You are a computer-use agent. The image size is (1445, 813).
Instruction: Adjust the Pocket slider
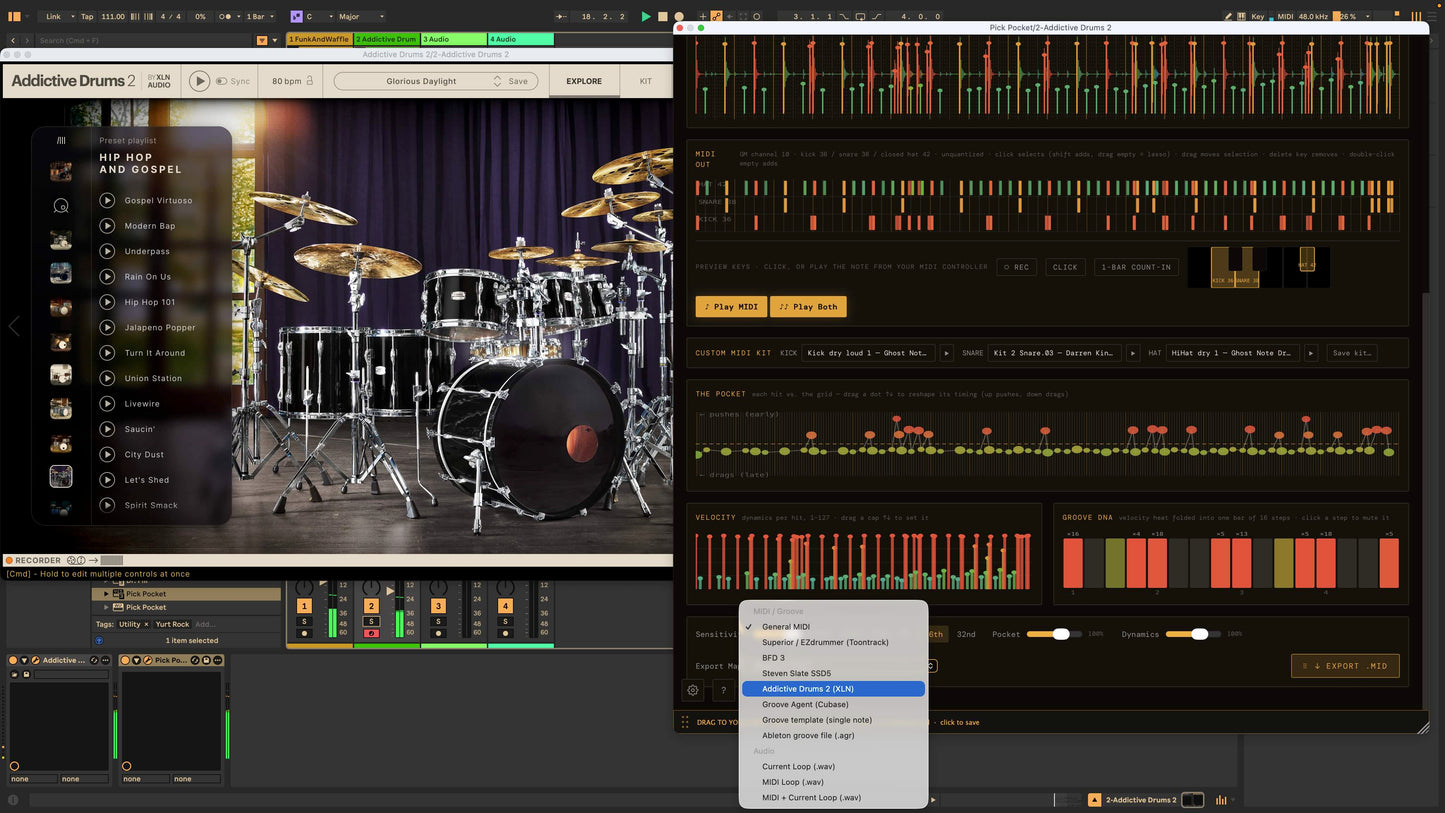click(1054, 634)
